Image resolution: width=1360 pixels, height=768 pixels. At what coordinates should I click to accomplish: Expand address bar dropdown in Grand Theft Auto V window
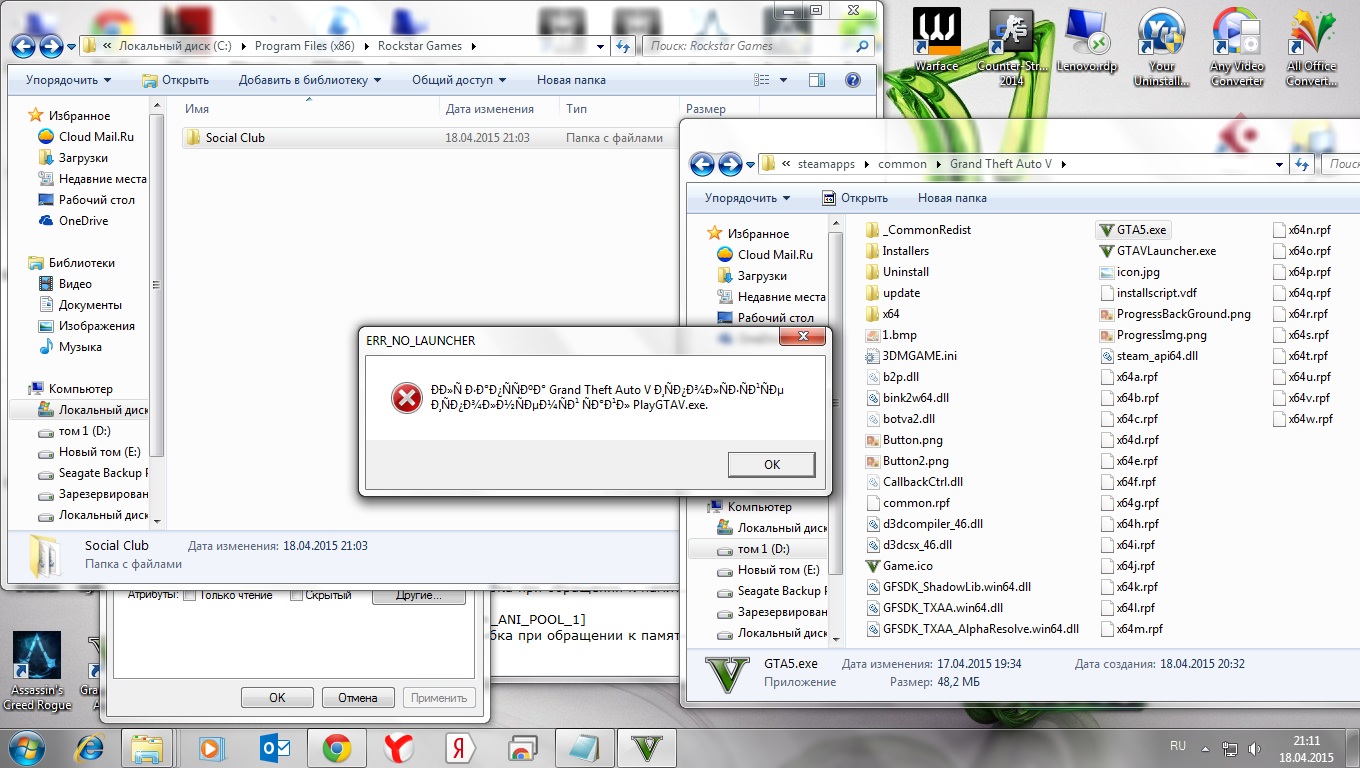[1278, 164]
